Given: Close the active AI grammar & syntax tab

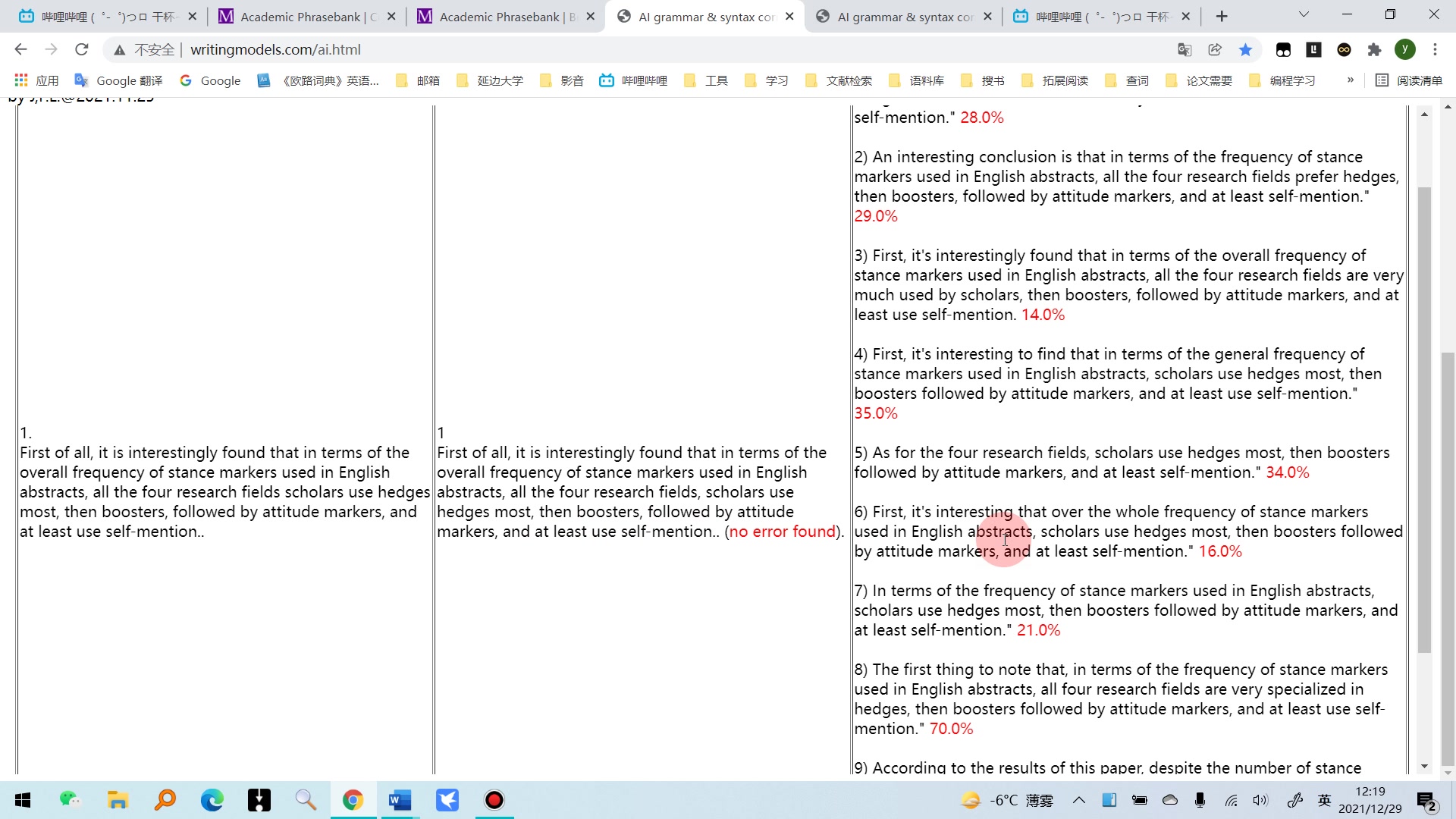Looking at the screenshot, I should point(789,16).
